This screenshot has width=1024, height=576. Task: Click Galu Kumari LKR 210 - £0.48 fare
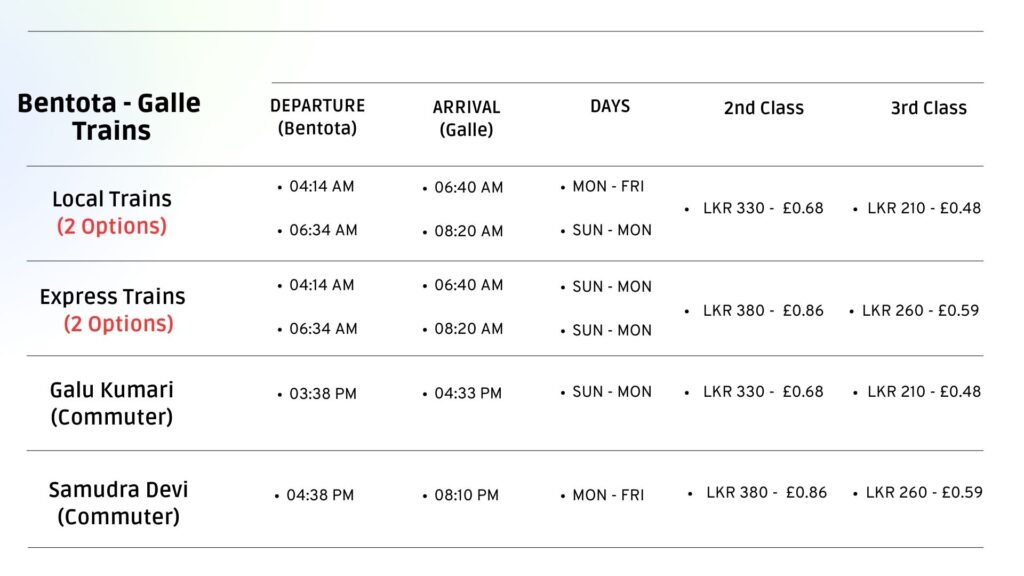[923, 391]
